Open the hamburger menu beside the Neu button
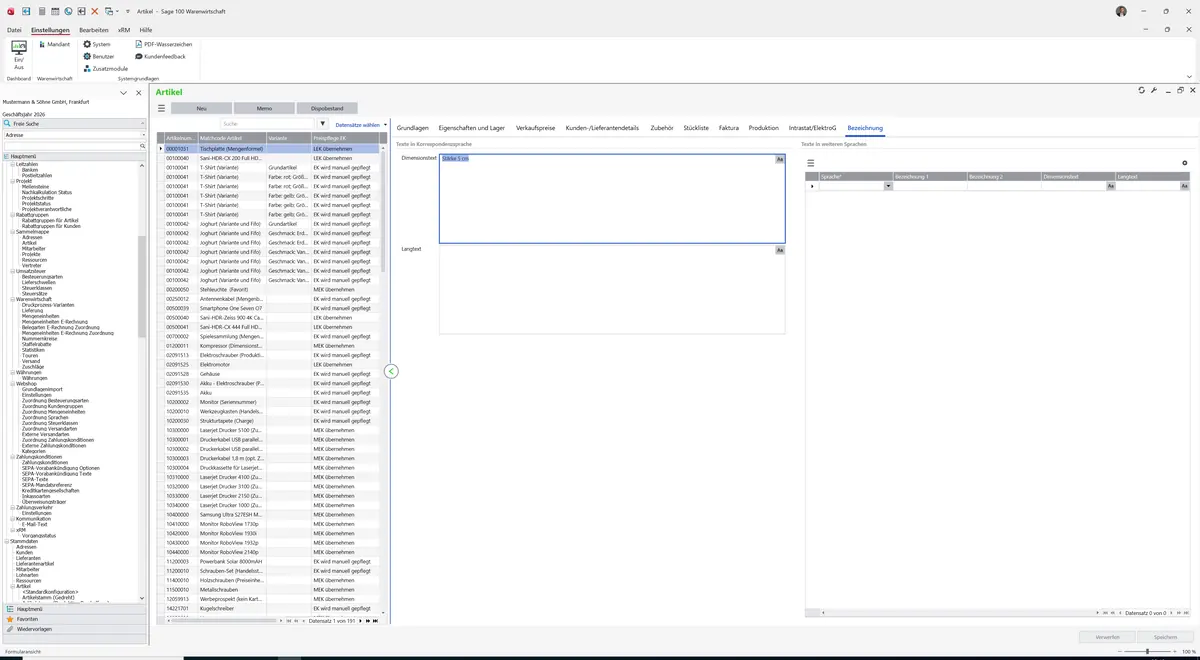Image resolution: width=1200 pixels, height=660 pixels. [x=161, y=108]
